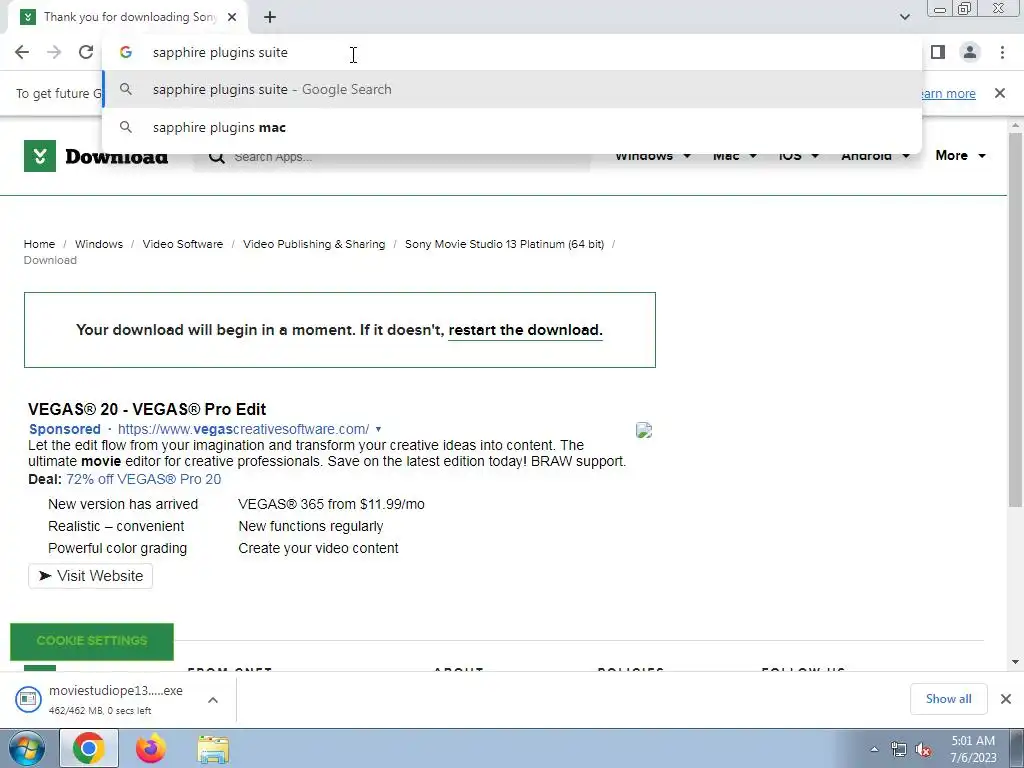1024x768 pixels.
Task: Go back using the browser back arrow
Action: coord(22,52)
